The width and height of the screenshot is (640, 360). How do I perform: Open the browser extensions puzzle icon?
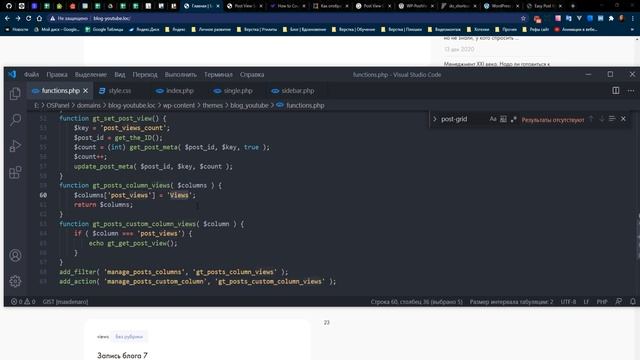click(611, 18)
